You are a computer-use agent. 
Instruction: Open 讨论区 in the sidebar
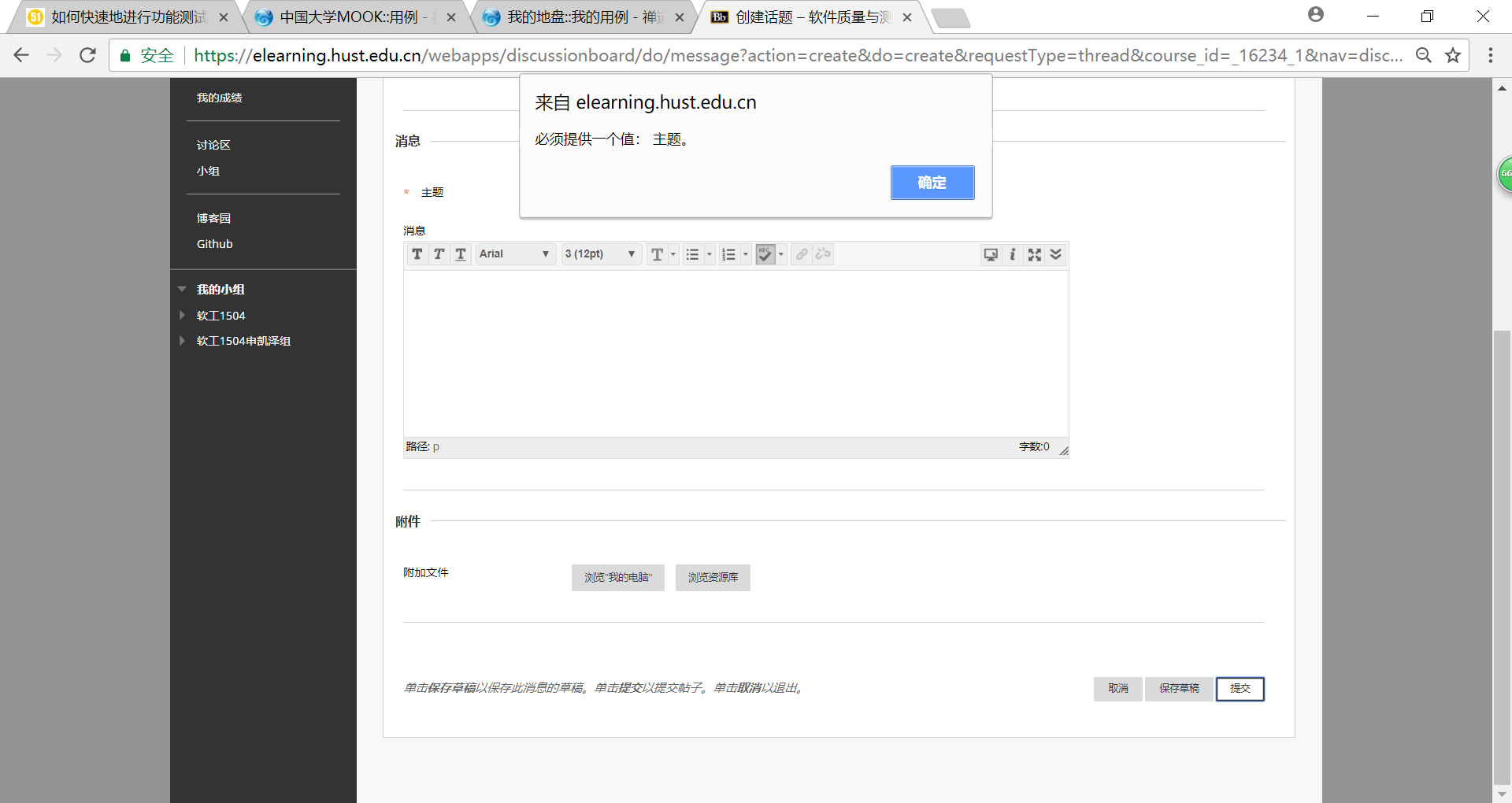213,145
